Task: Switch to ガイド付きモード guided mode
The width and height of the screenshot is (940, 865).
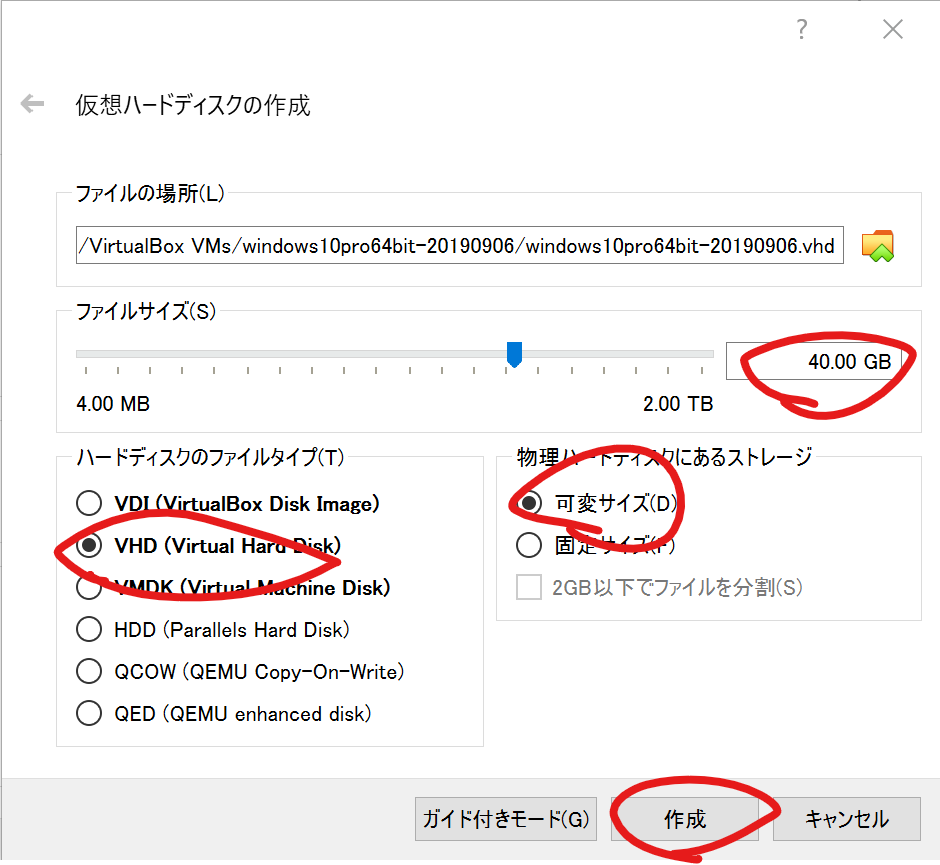Action: [505, 819]
